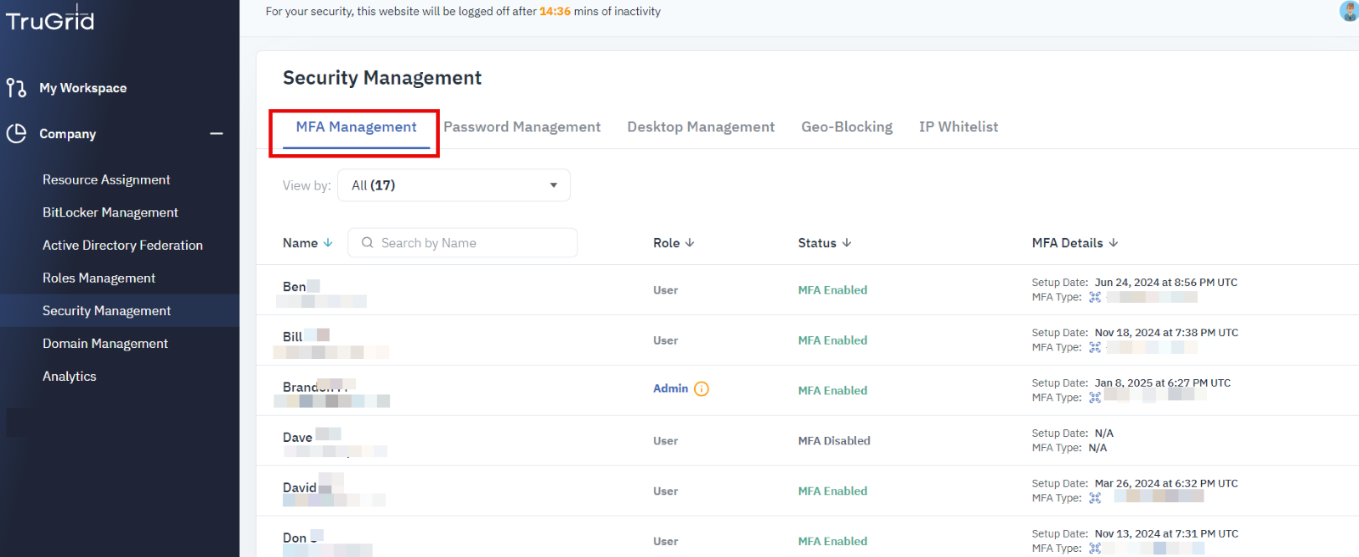Screen dimensions: 1359x557
Task: Switch to IP Whitelist tab
Action: tap(958, 127)
